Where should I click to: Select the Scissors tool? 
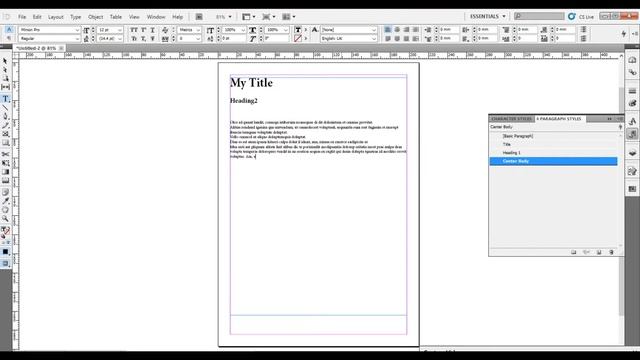point(5,154)
